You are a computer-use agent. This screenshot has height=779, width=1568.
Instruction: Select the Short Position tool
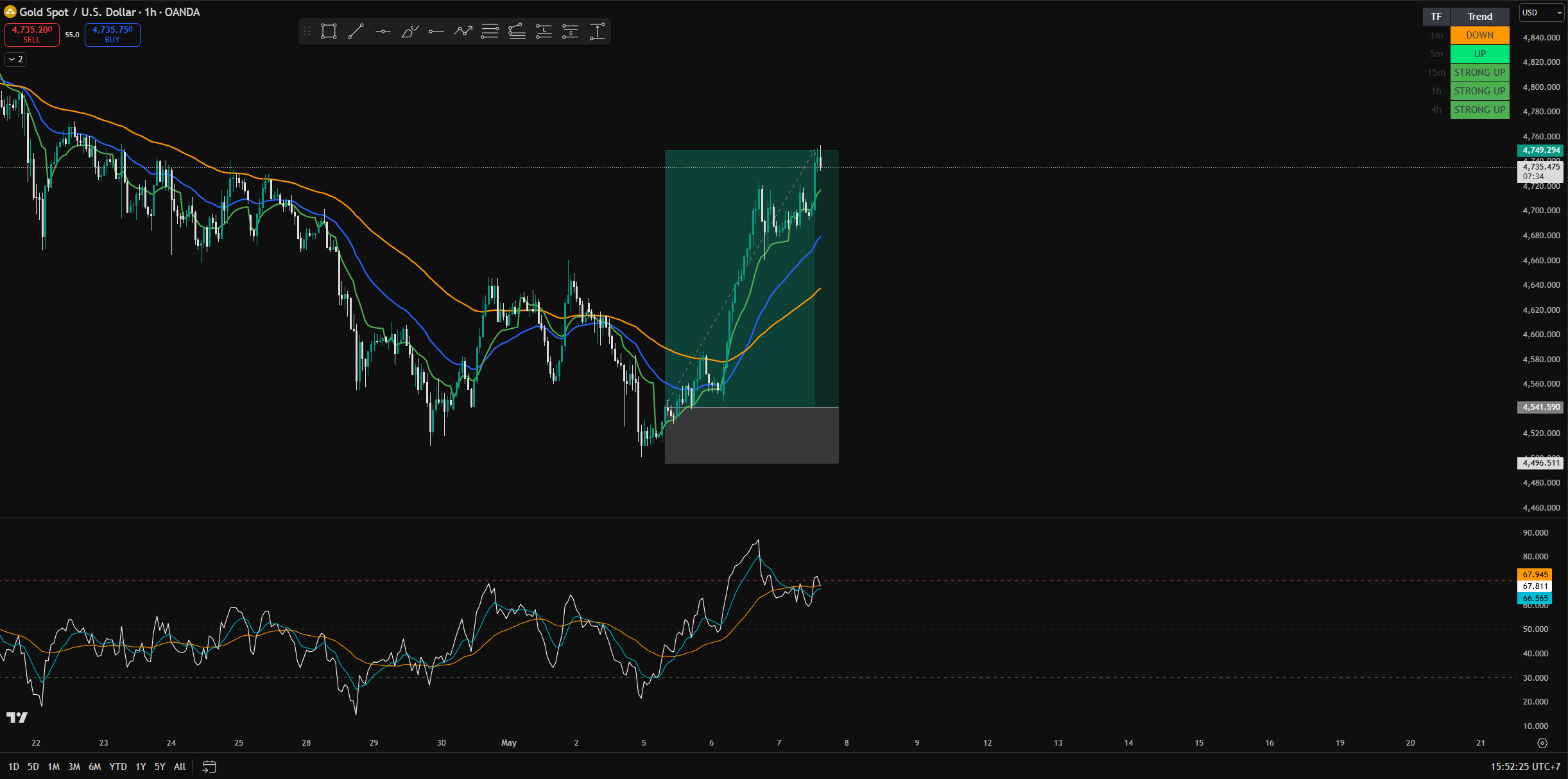pos(570,31)
